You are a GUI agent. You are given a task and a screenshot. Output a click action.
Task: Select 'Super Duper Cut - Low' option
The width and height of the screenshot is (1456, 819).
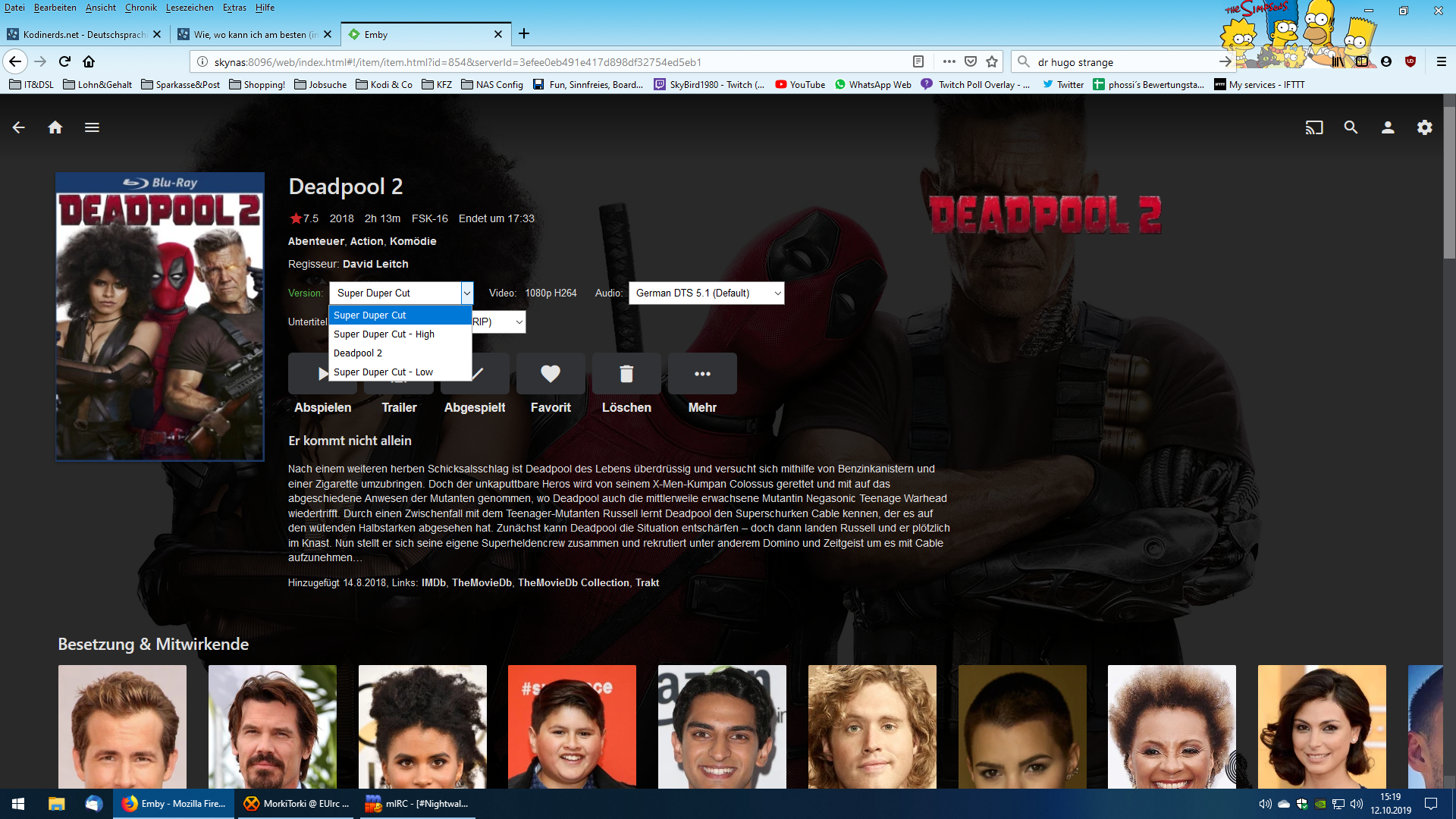coord(400,372)
